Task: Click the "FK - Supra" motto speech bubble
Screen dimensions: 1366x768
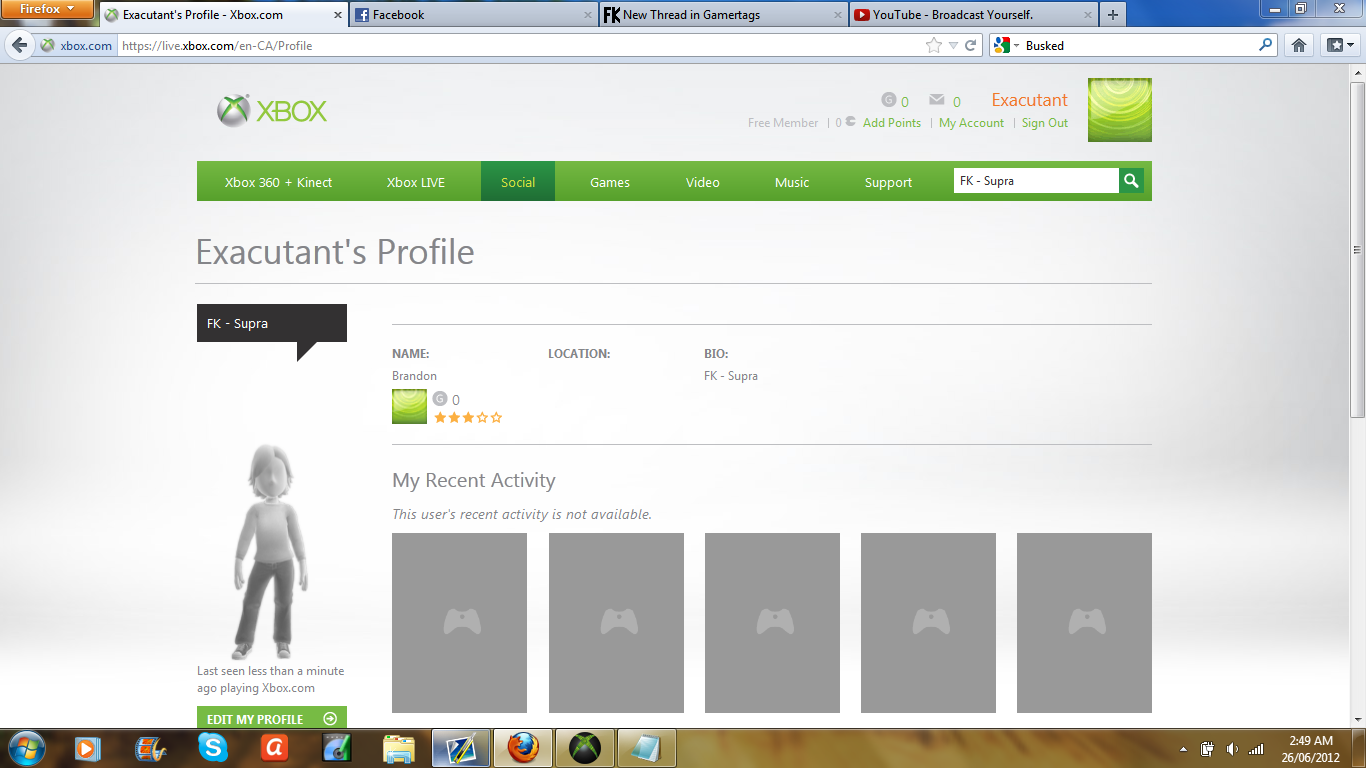Action: pyautogui.click(x=272, y=323)
